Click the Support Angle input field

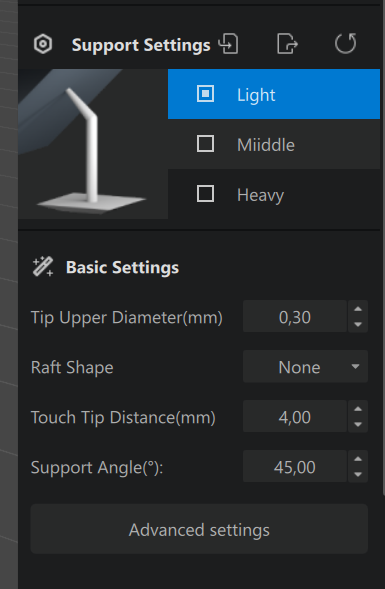point(295,467)
